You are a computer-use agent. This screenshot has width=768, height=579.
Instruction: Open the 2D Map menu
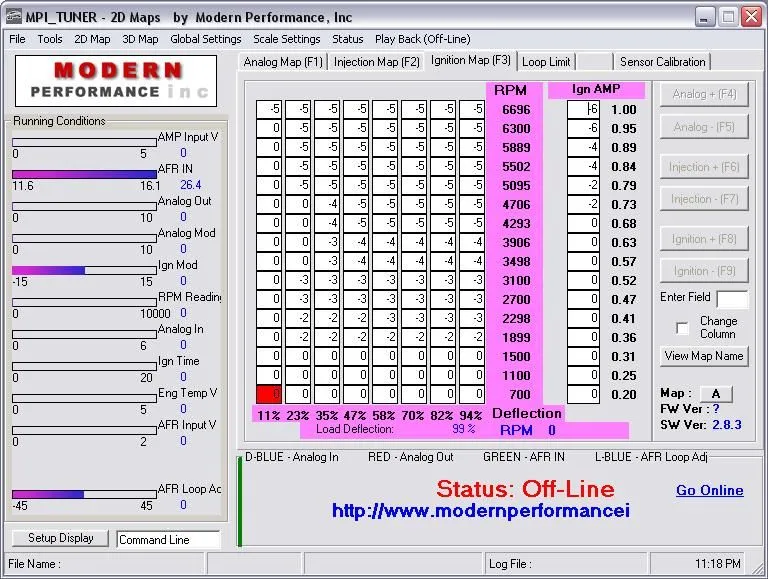coord(92,39)
